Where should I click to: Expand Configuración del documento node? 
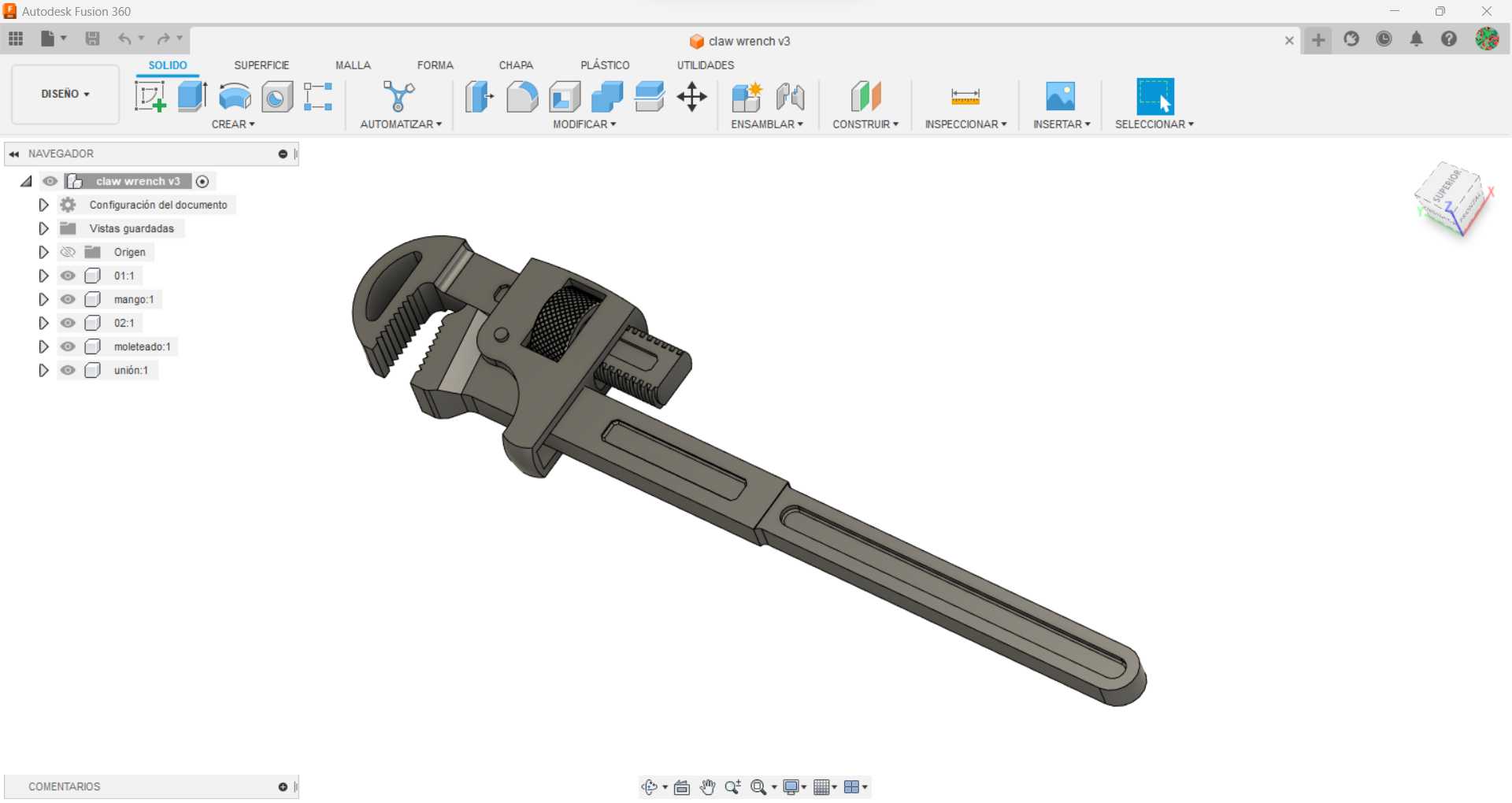(x=43, y=205)
